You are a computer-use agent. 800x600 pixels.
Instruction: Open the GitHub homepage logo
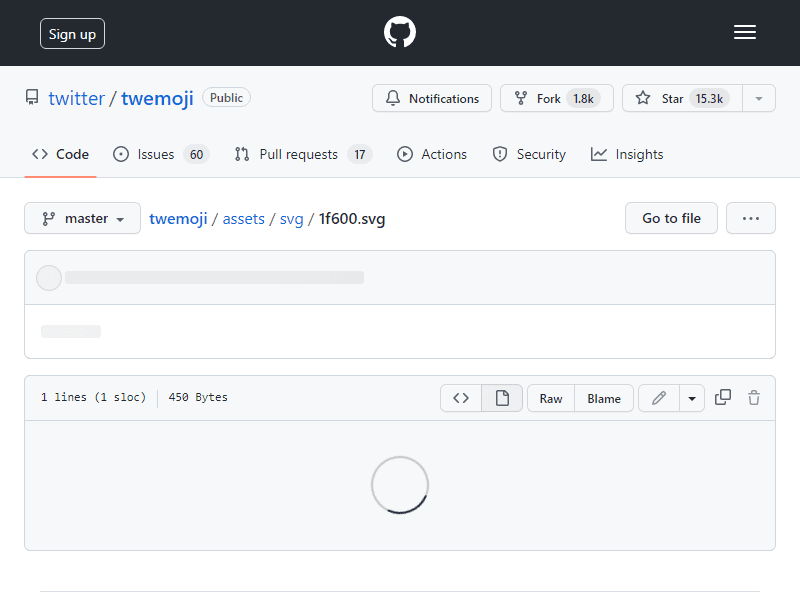399,32
